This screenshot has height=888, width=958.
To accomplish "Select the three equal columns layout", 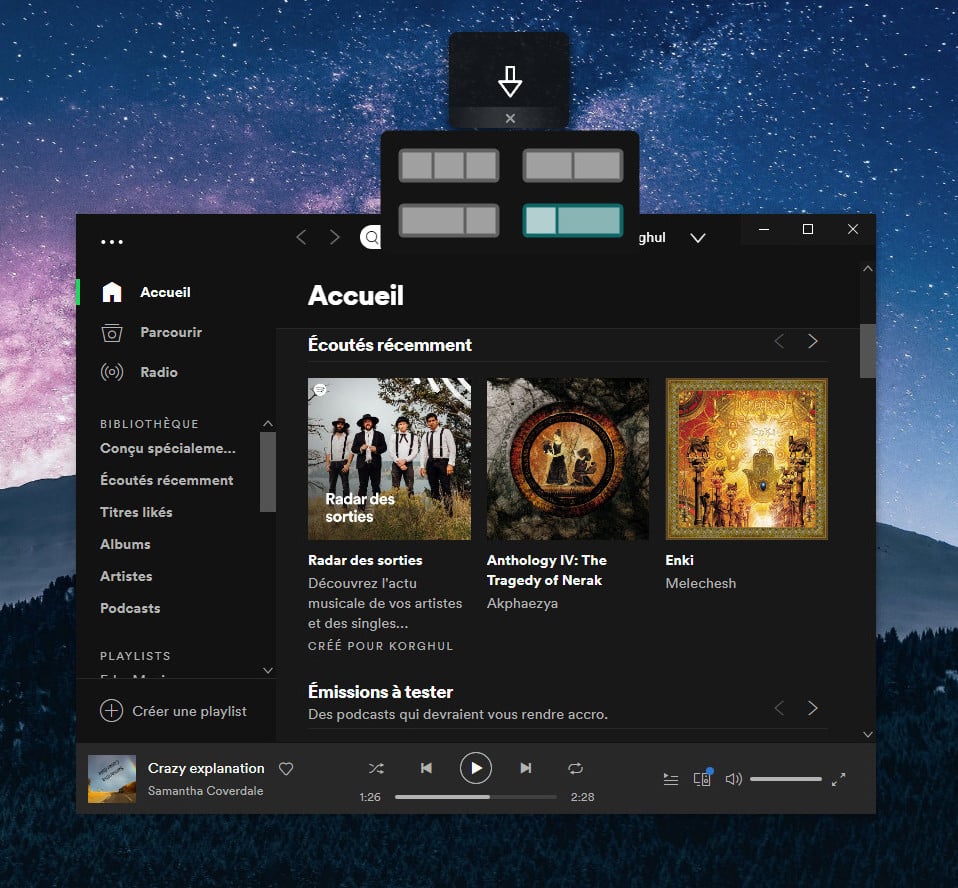I will (x=448, y=166).
